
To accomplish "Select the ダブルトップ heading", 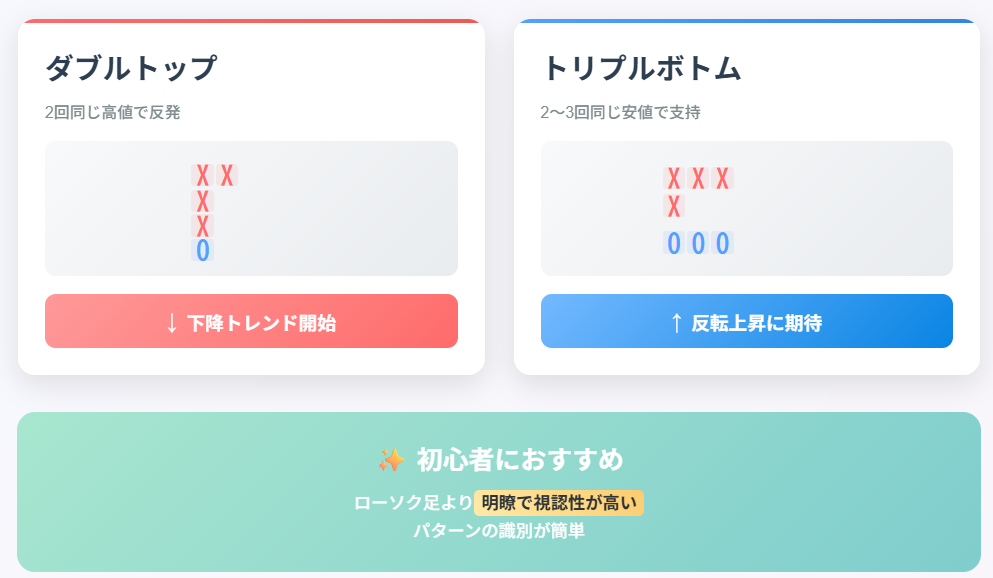I will 131,68.
